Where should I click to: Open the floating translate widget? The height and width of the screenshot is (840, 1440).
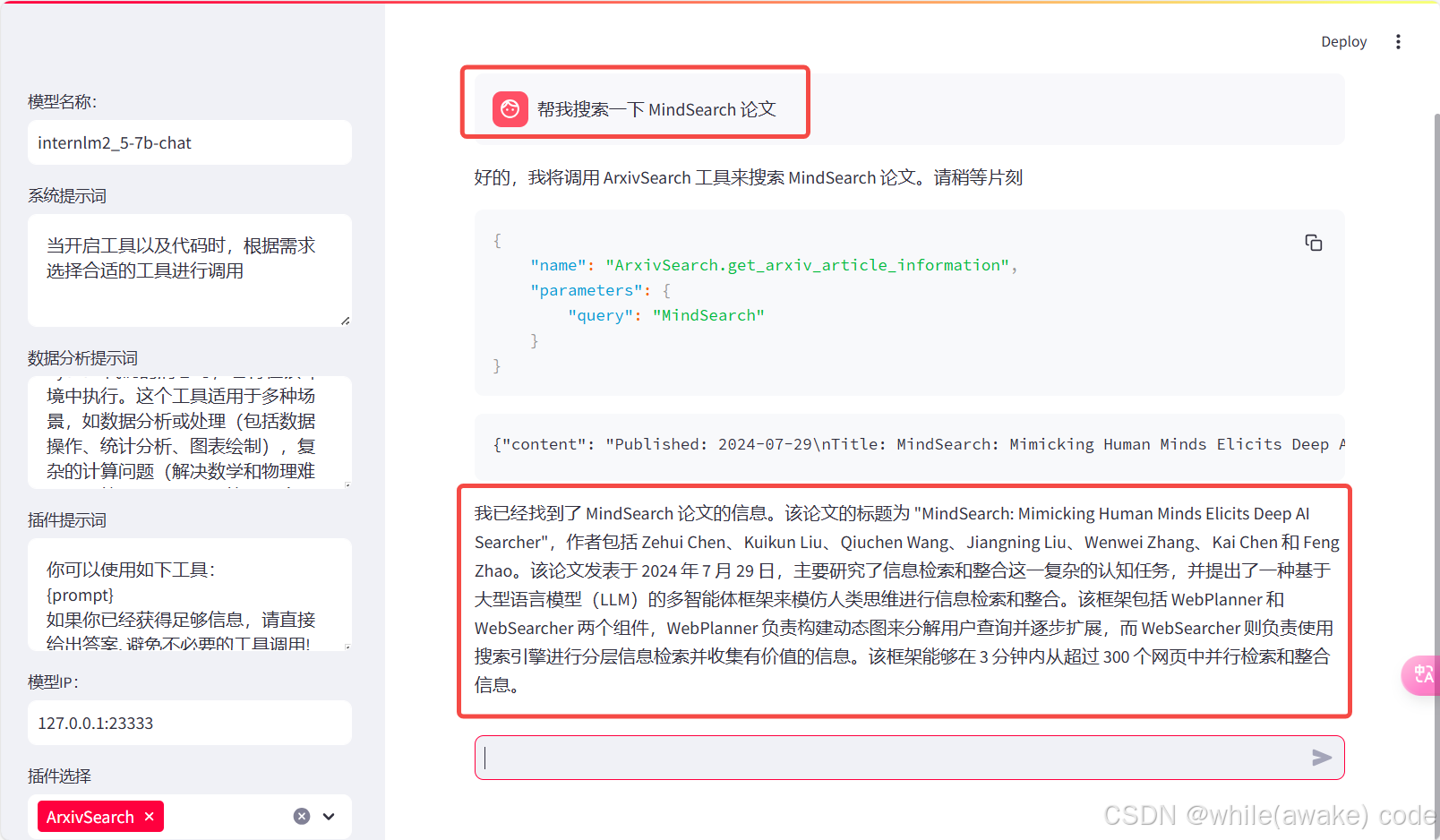(1422, 674)
